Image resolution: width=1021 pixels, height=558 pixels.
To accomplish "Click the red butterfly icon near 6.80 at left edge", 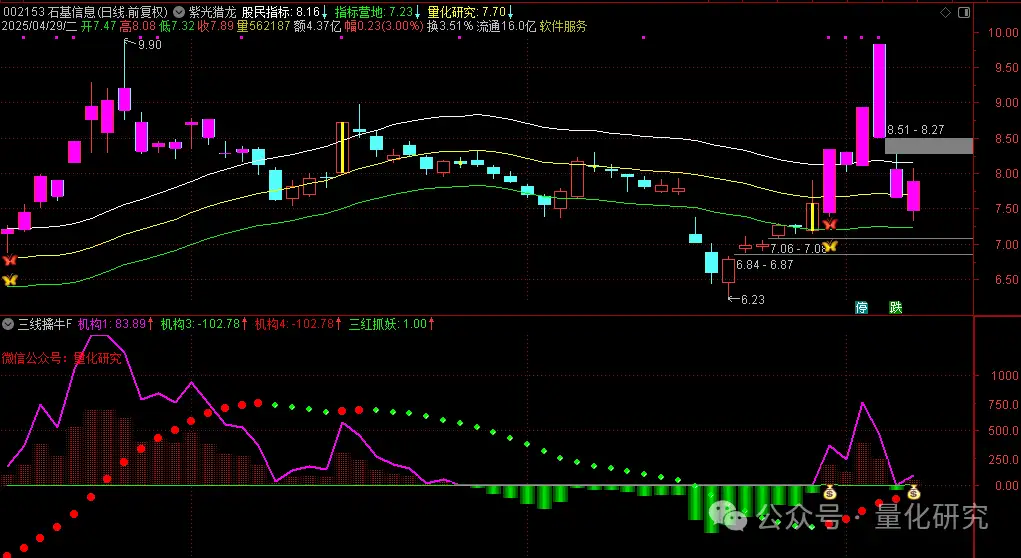I will point(9,260).
